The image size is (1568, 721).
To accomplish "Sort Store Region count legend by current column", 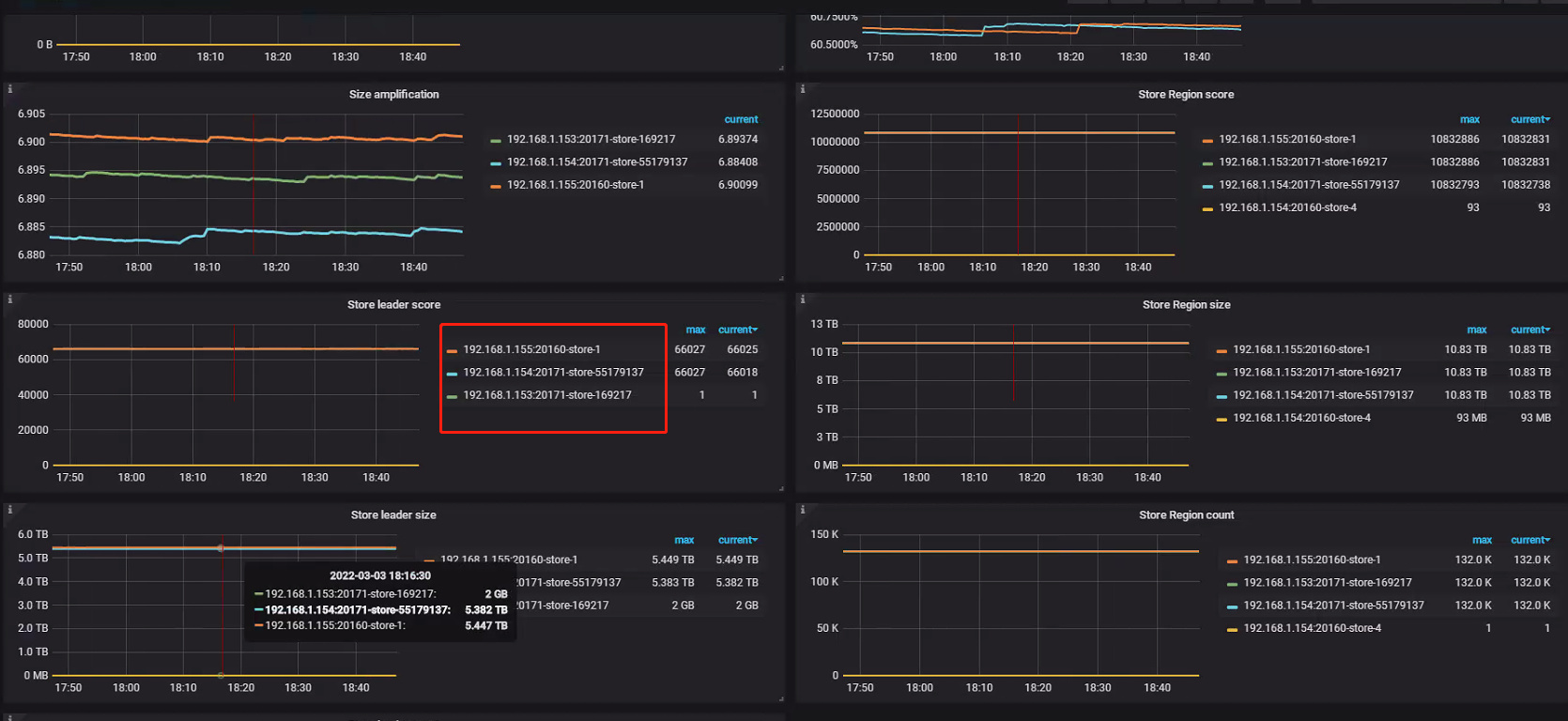I will pyautogui.click(x=1530, y=540).
